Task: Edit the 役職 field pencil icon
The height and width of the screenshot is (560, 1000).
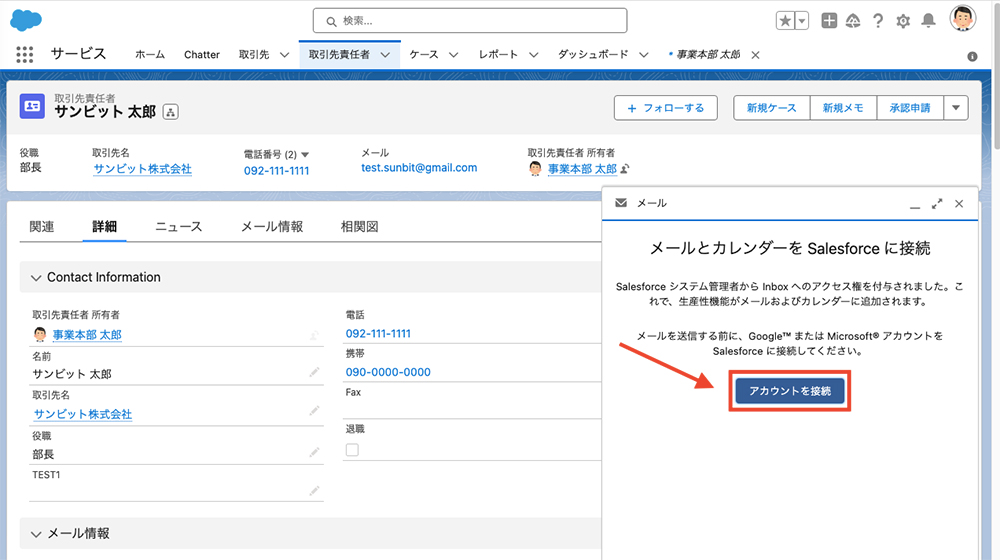Action: (314, 452)
